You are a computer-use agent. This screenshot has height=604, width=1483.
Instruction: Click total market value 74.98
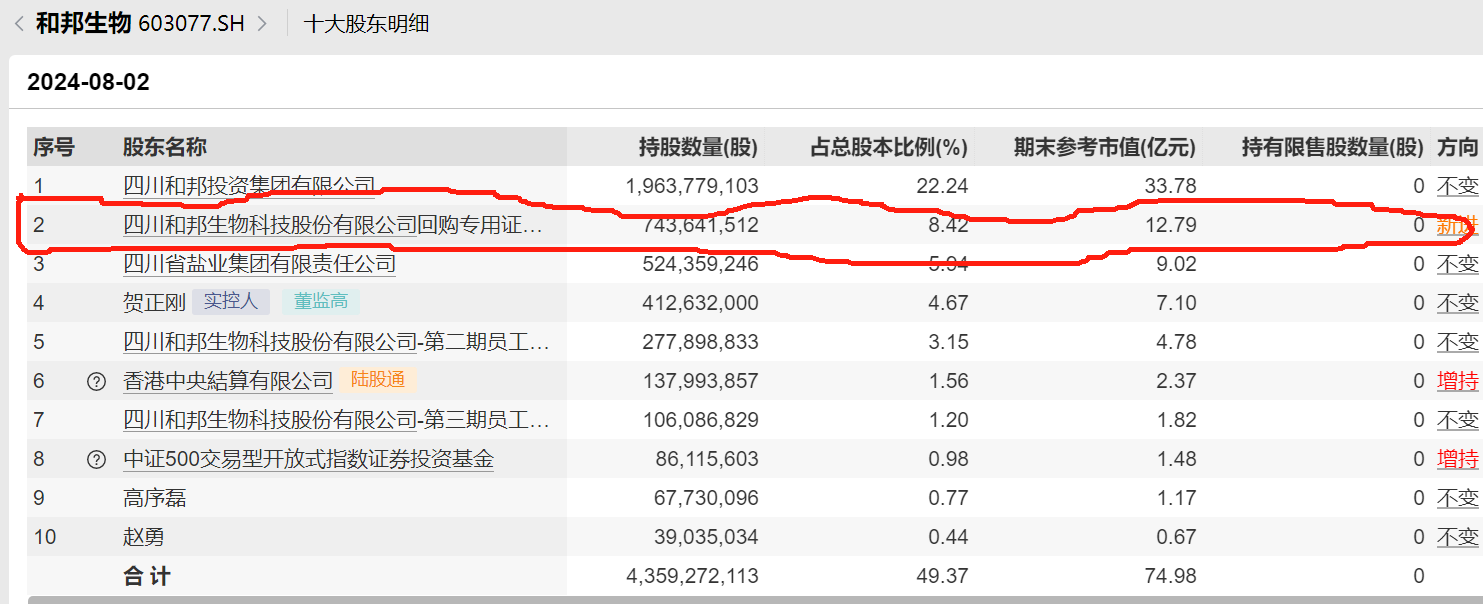pyautogui.click(x=1171, y=576)
